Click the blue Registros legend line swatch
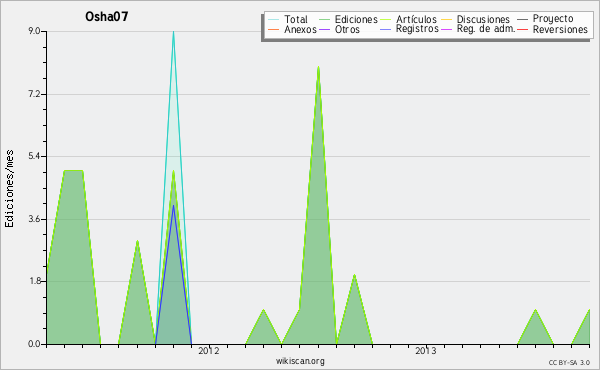This screenshot has width=600, height=370. click(x=385, y=29)
